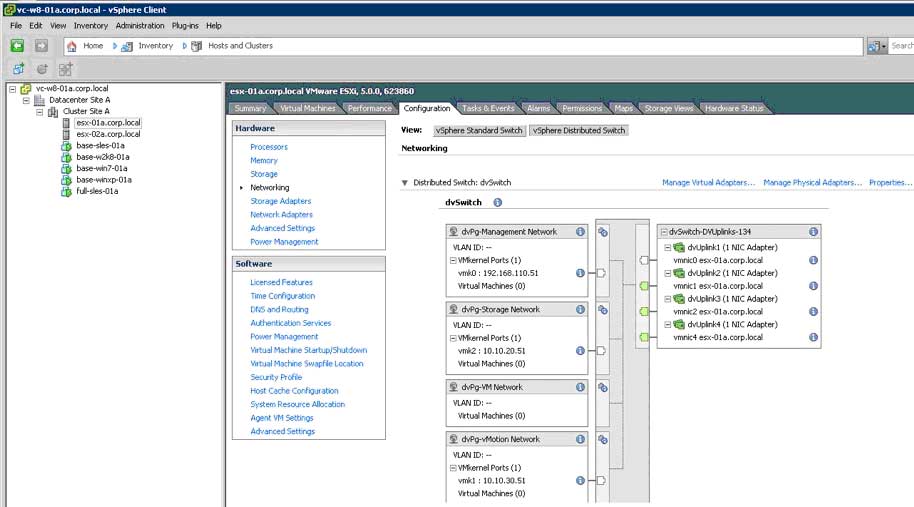The width and height of the screenshot is (914, 507).
Task: Switch to the Performance tab
Action: [370, 108]
